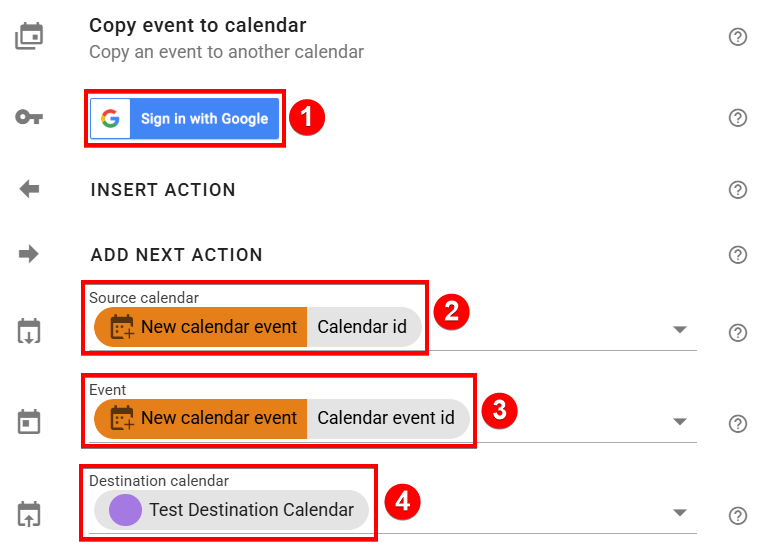
Task: Expand the Destination calendar dropdown arrow
Action: pyautogui.click(x=680, y=512)
